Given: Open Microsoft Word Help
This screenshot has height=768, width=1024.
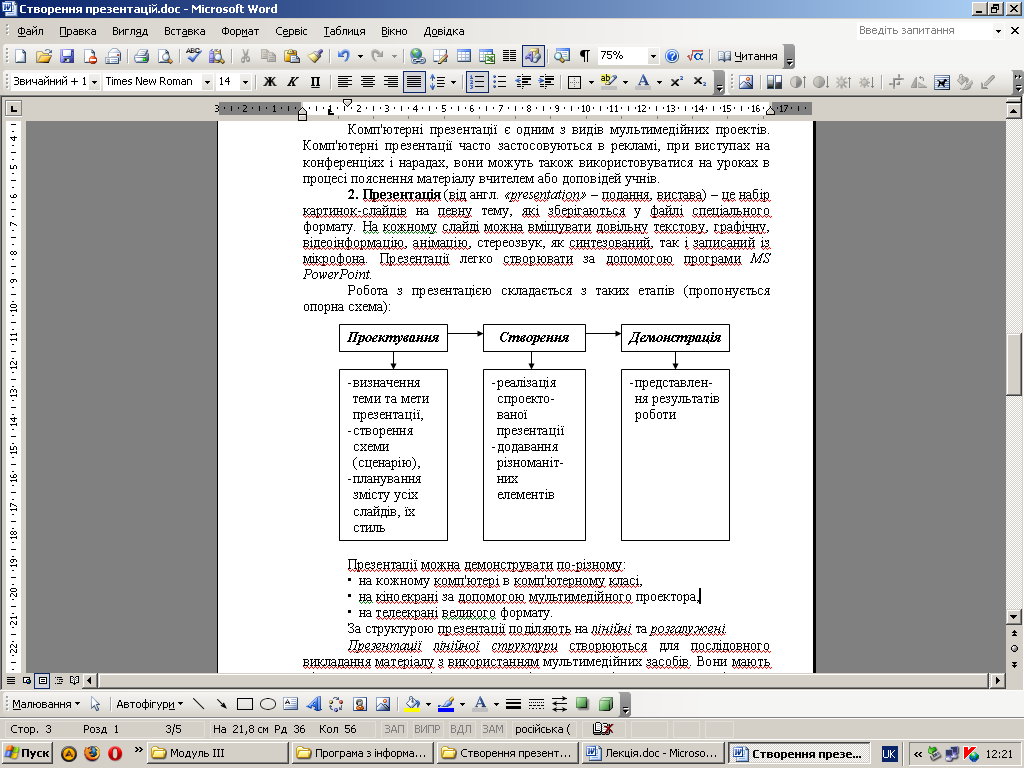Looking at the screenshot, I should (x=672, y=56).
